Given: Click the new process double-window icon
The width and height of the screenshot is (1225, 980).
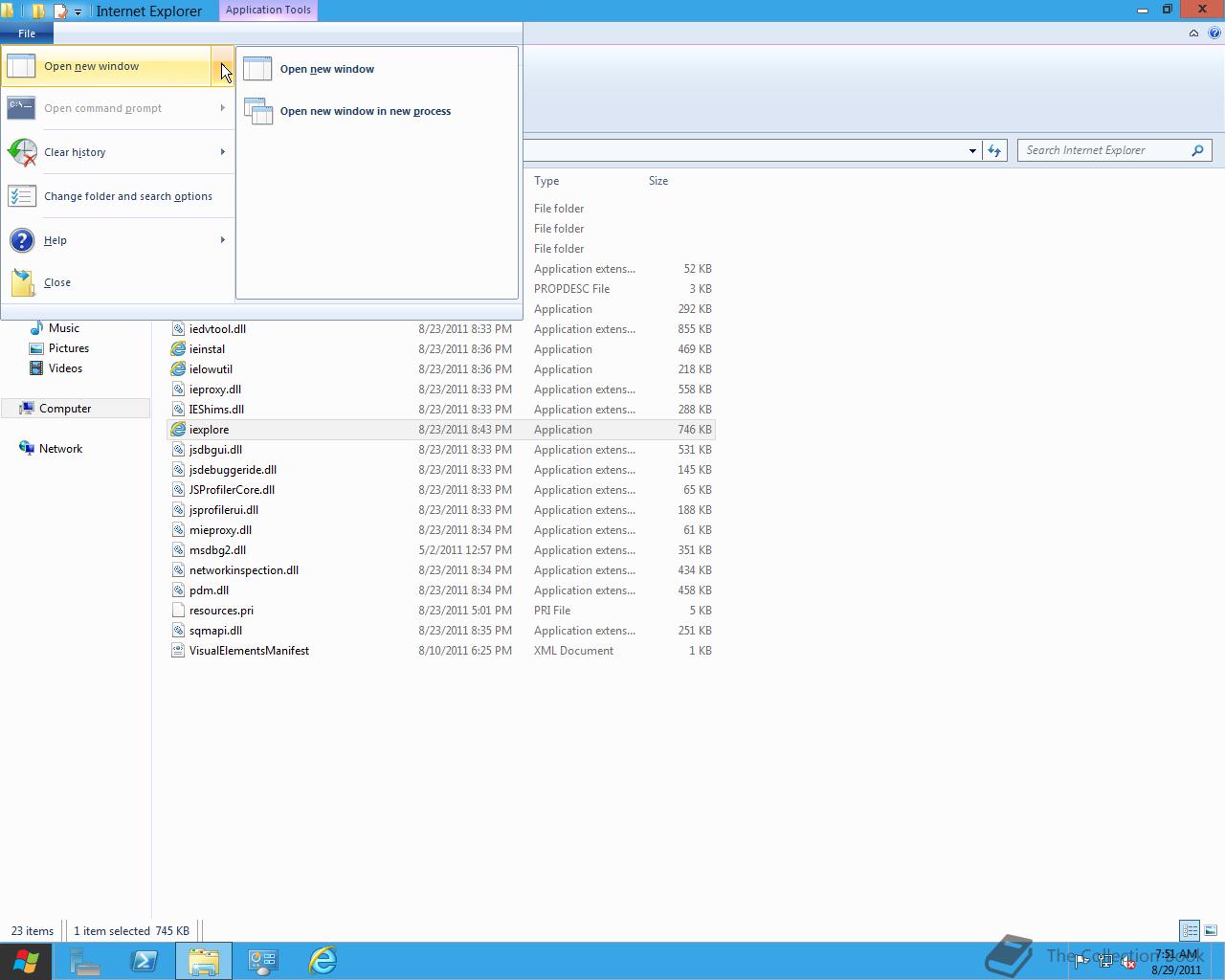Looking at the screenshot, I should click(258, 111).
